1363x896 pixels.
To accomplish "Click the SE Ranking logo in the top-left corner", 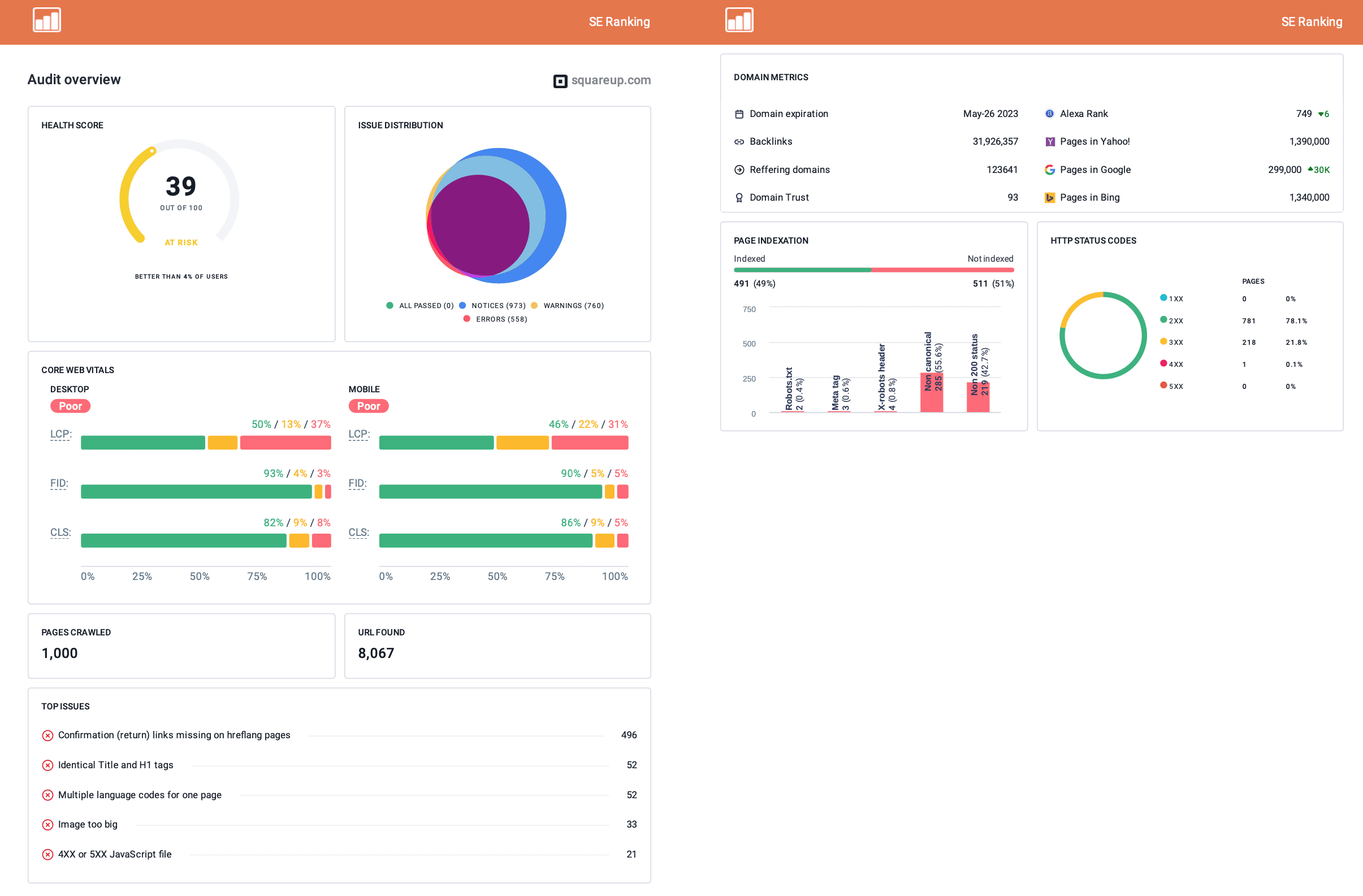I will pos(47,20).
